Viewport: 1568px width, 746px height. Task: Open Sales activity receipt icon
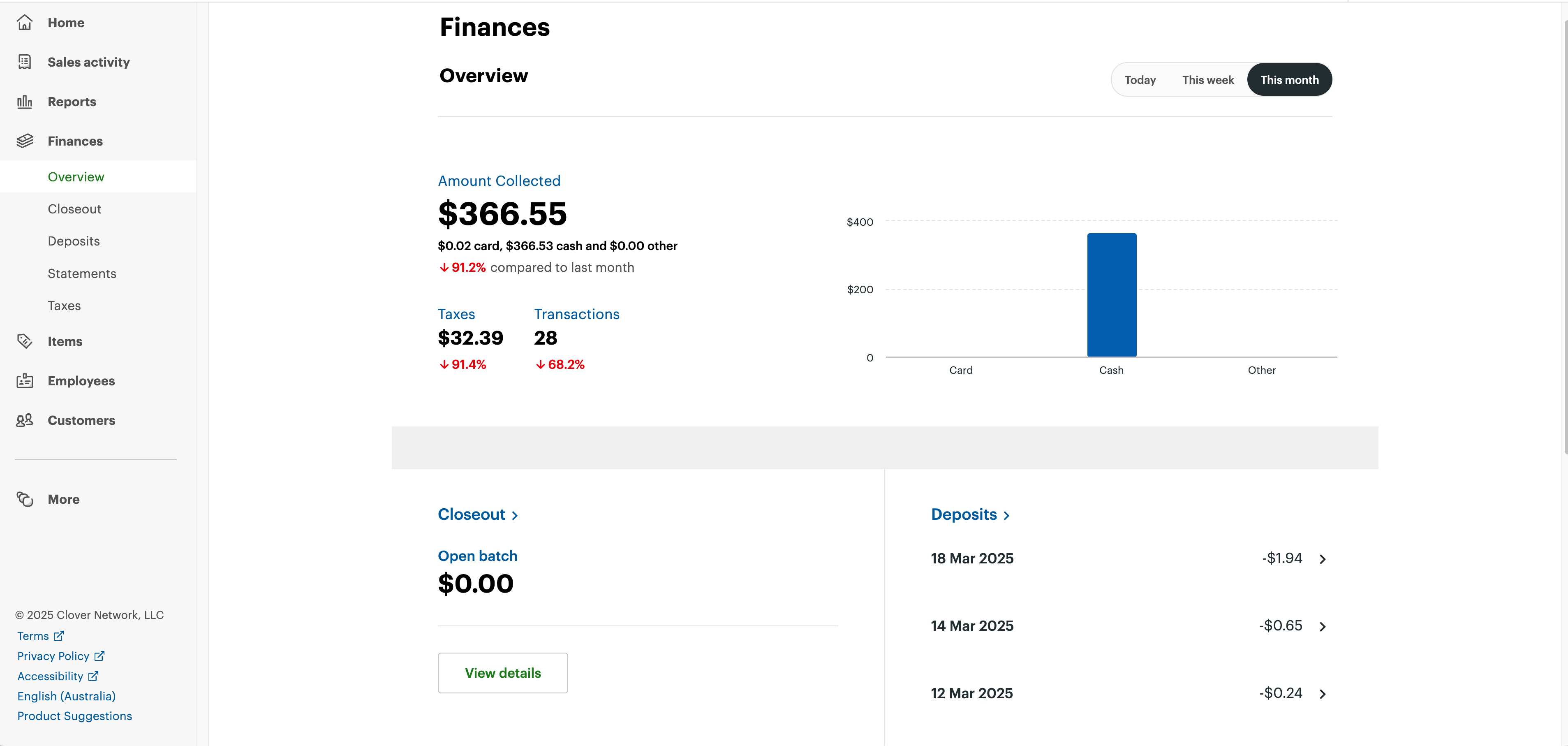click(x=24, y=62)
